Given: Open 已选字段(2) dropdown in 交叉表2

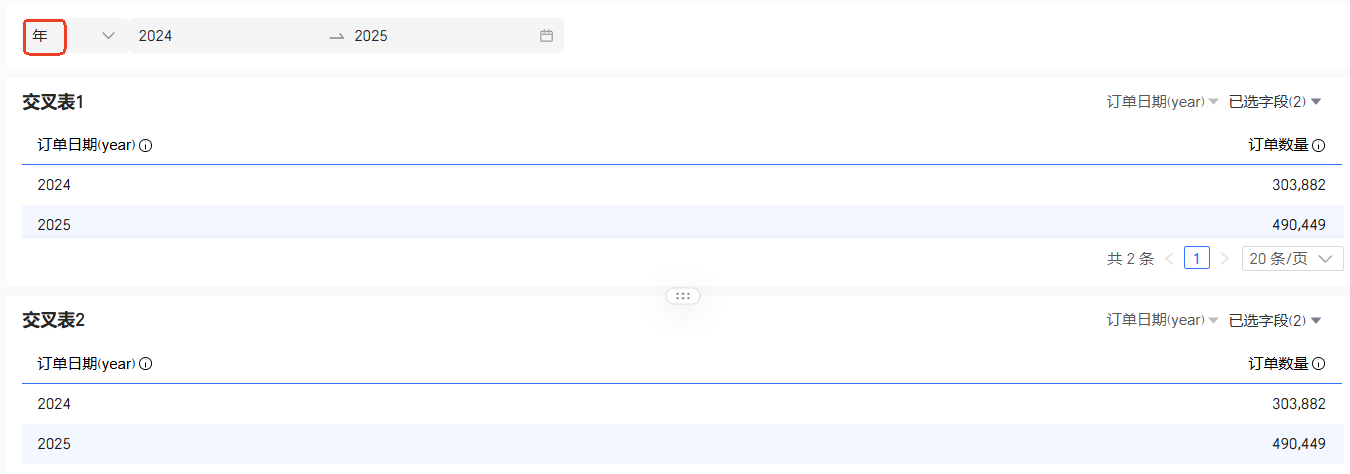Looking at the screenshot, I should (1275, 320).
